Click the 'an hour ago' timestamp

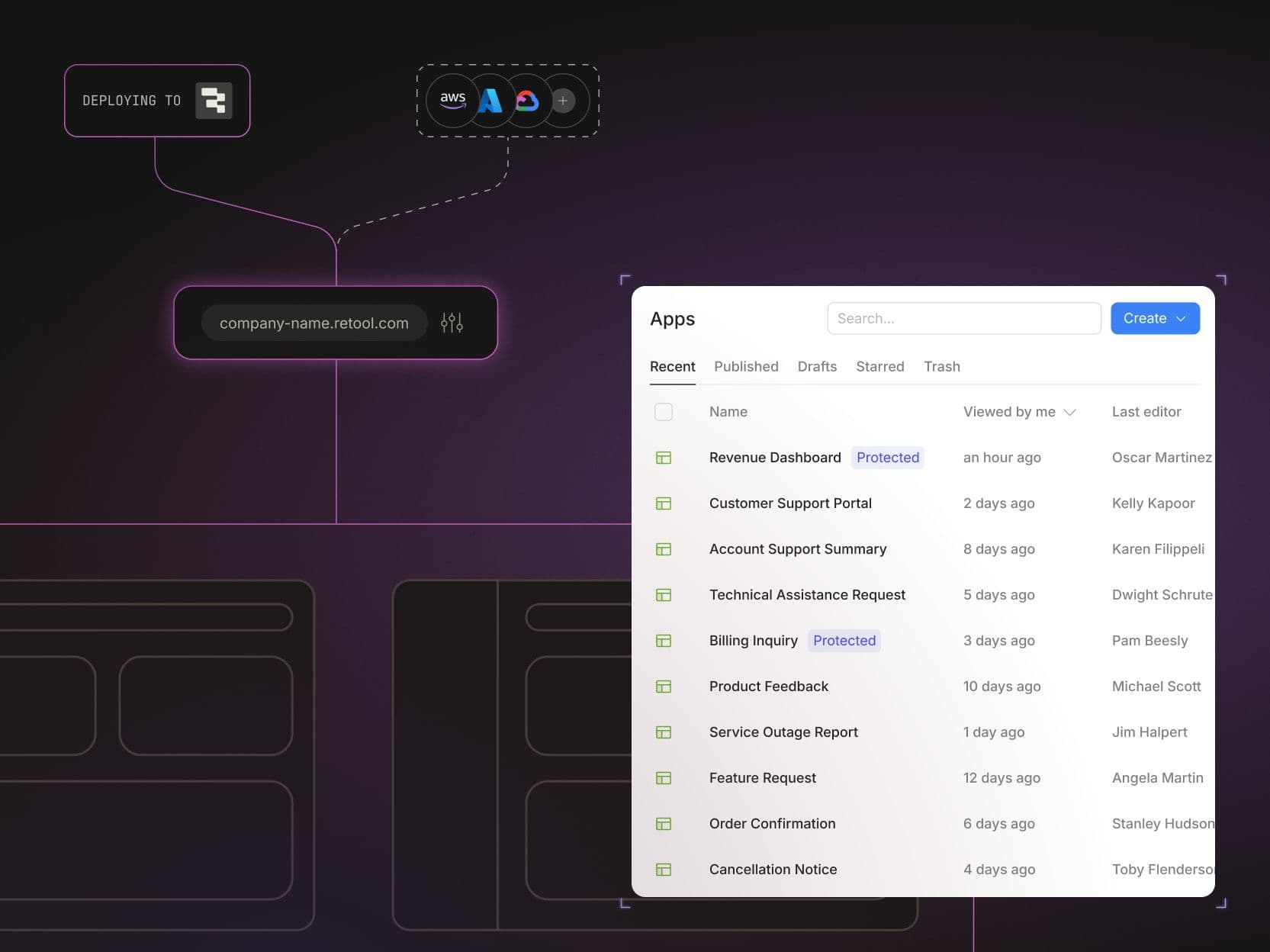pos(1002,458)
